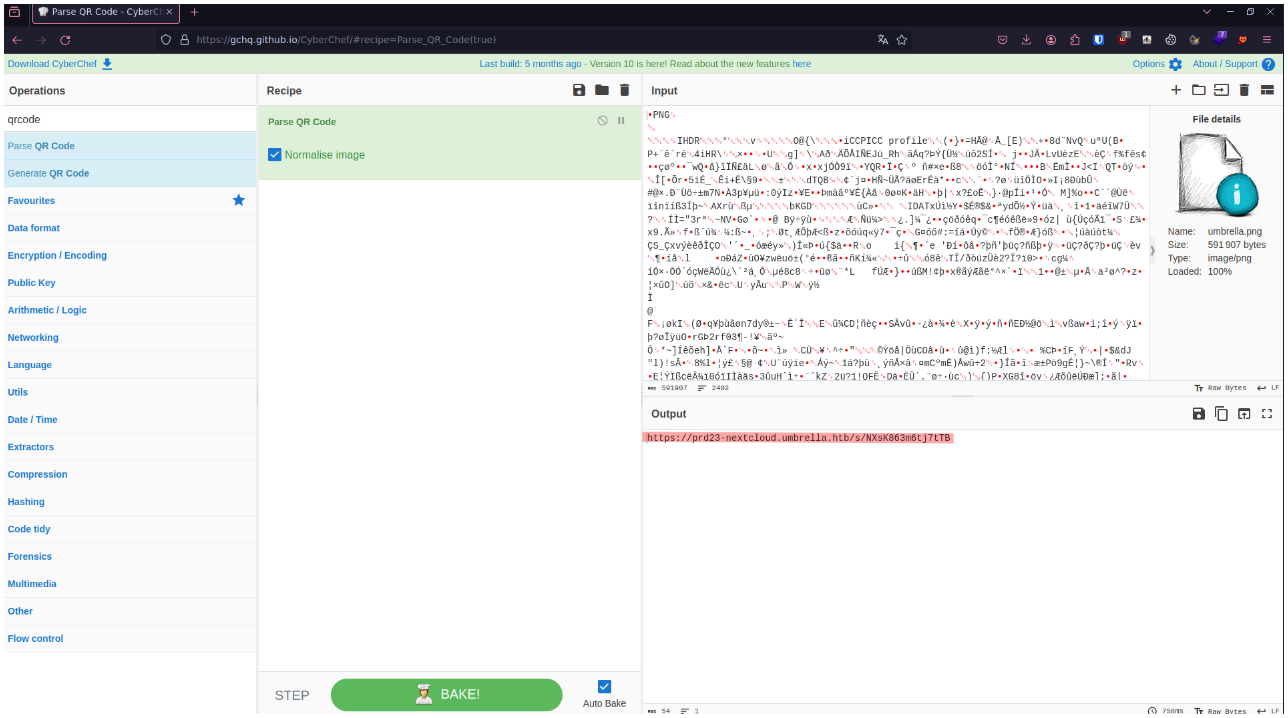The image size is (1288, 718).
Task: Maximise the output pane
Action: tap(1267, 414)
